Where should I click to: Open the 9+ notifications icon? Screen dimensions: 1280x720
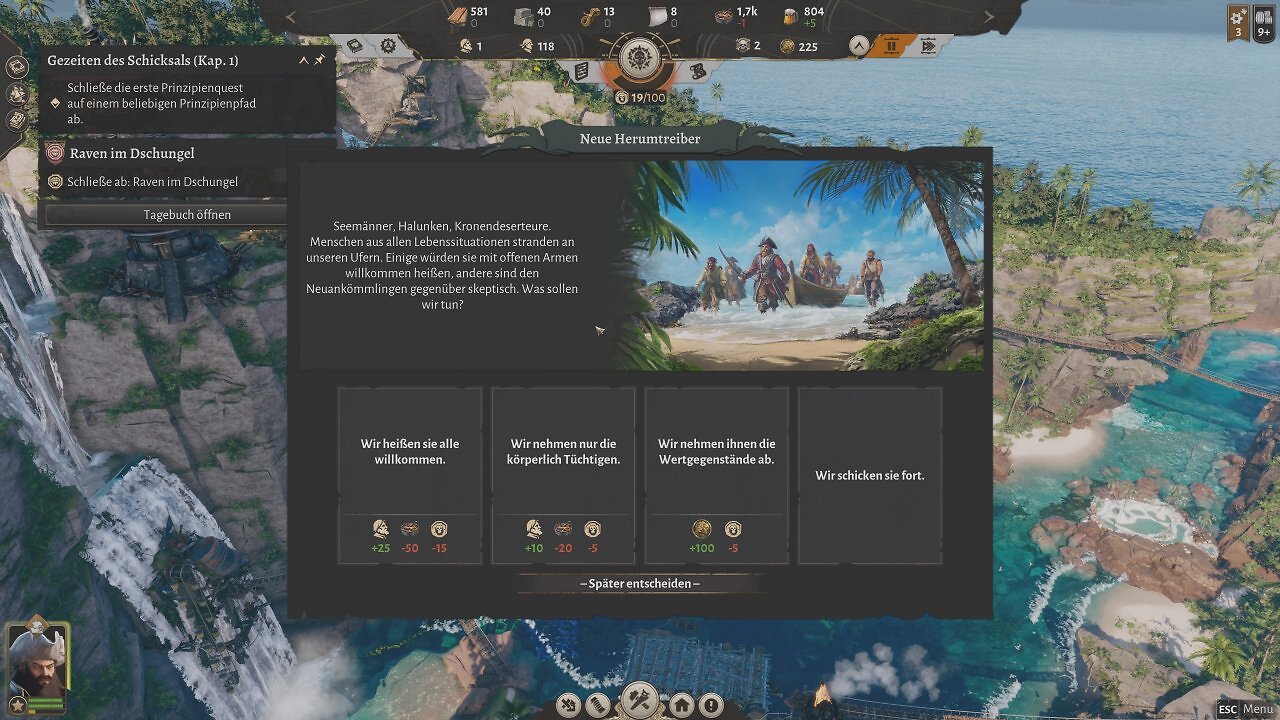[x=1264, y=22]
